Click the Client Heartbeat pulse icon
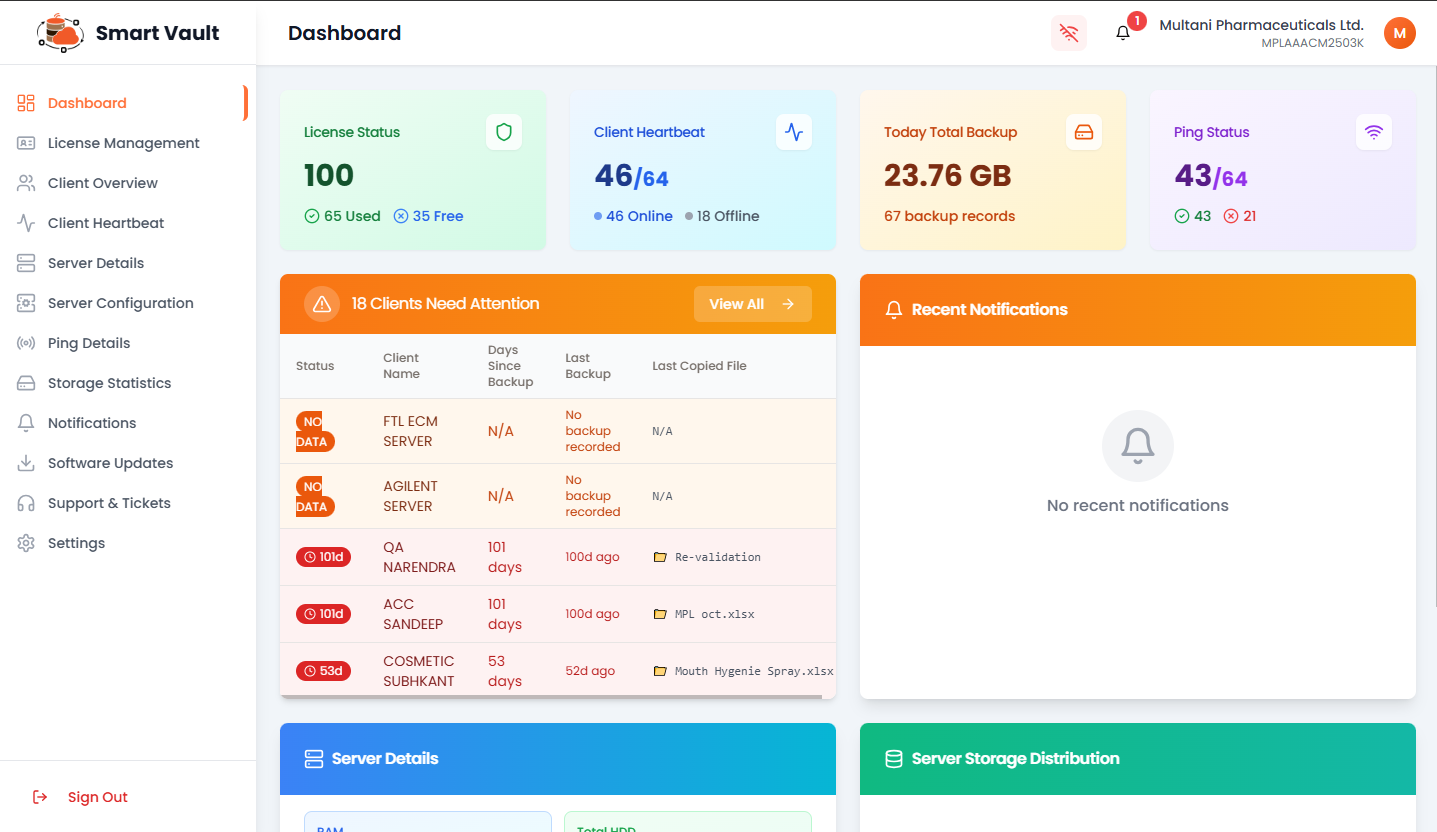1437x832 pixels. [x=794, y=132]
